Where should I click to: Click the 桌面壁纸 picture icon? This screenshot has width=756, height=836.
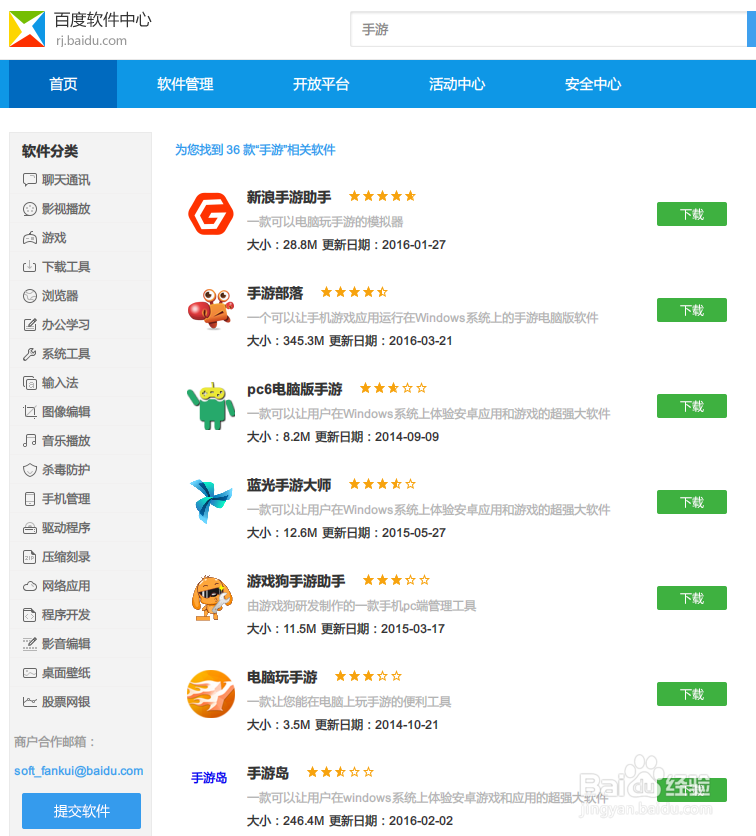point(30,673)
